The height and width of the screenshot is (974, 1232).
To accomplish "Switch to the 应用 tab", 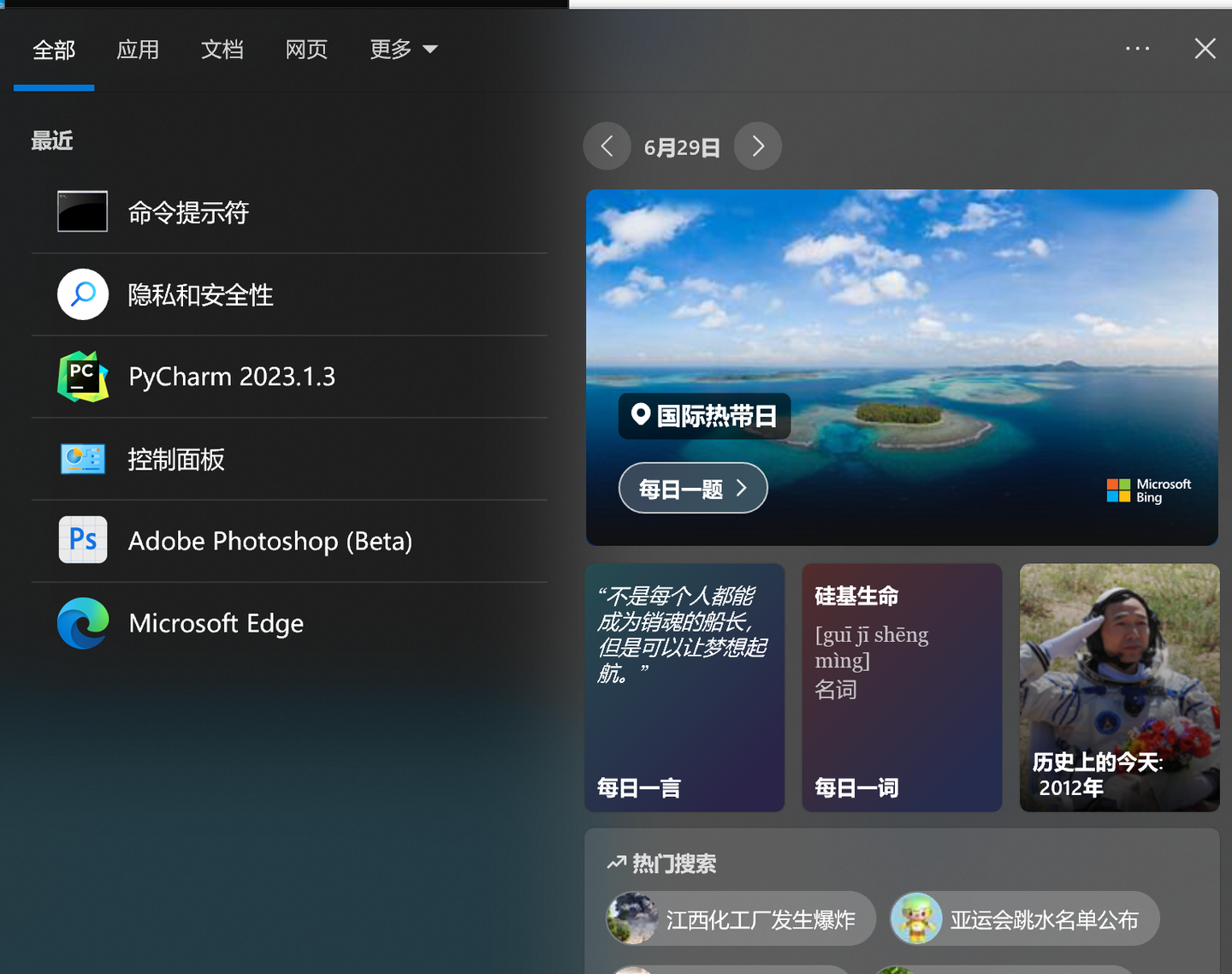I will pos(138,50).
